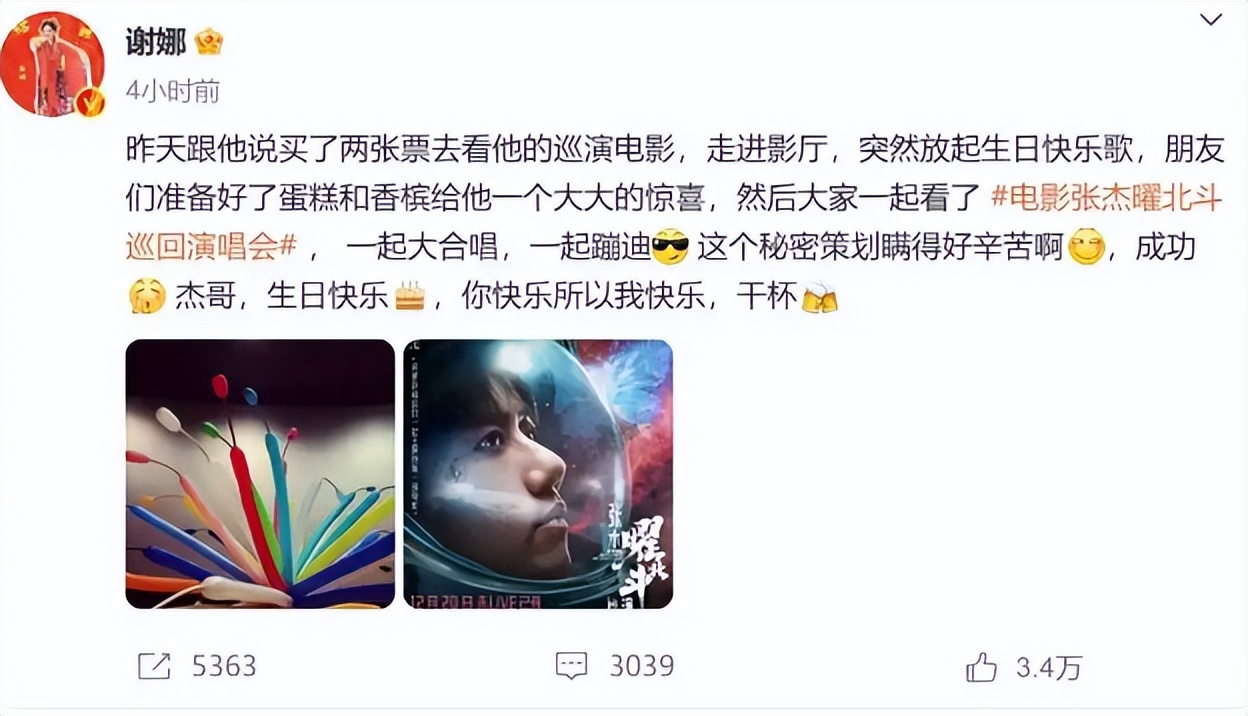Like the post with thumbs-up icon
The image size is (1248, 716).
982,666
